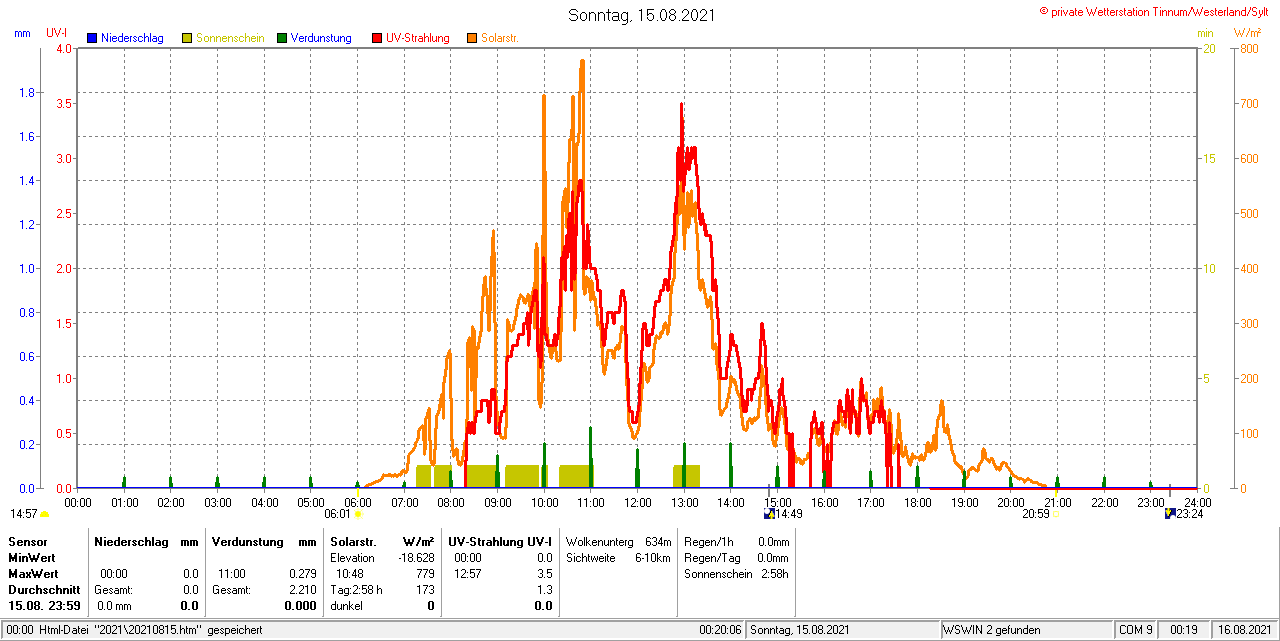Click the orange W/m² axis unit label
Screen dimensions: 1280x641
1248,33
